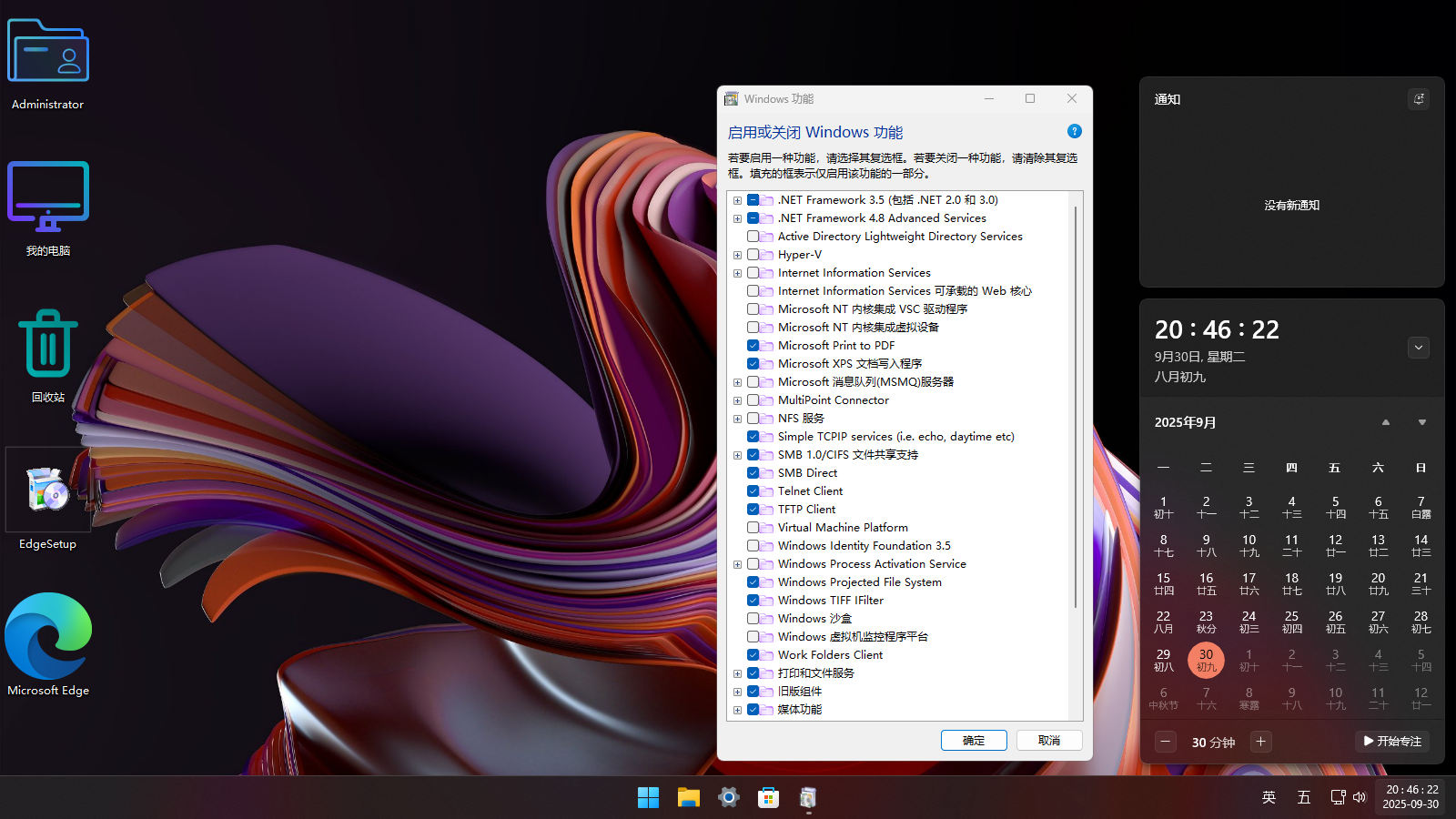Select Simple TCPIP services row
The height and width of the screenshot is (819, 1456).
(896, 437)
